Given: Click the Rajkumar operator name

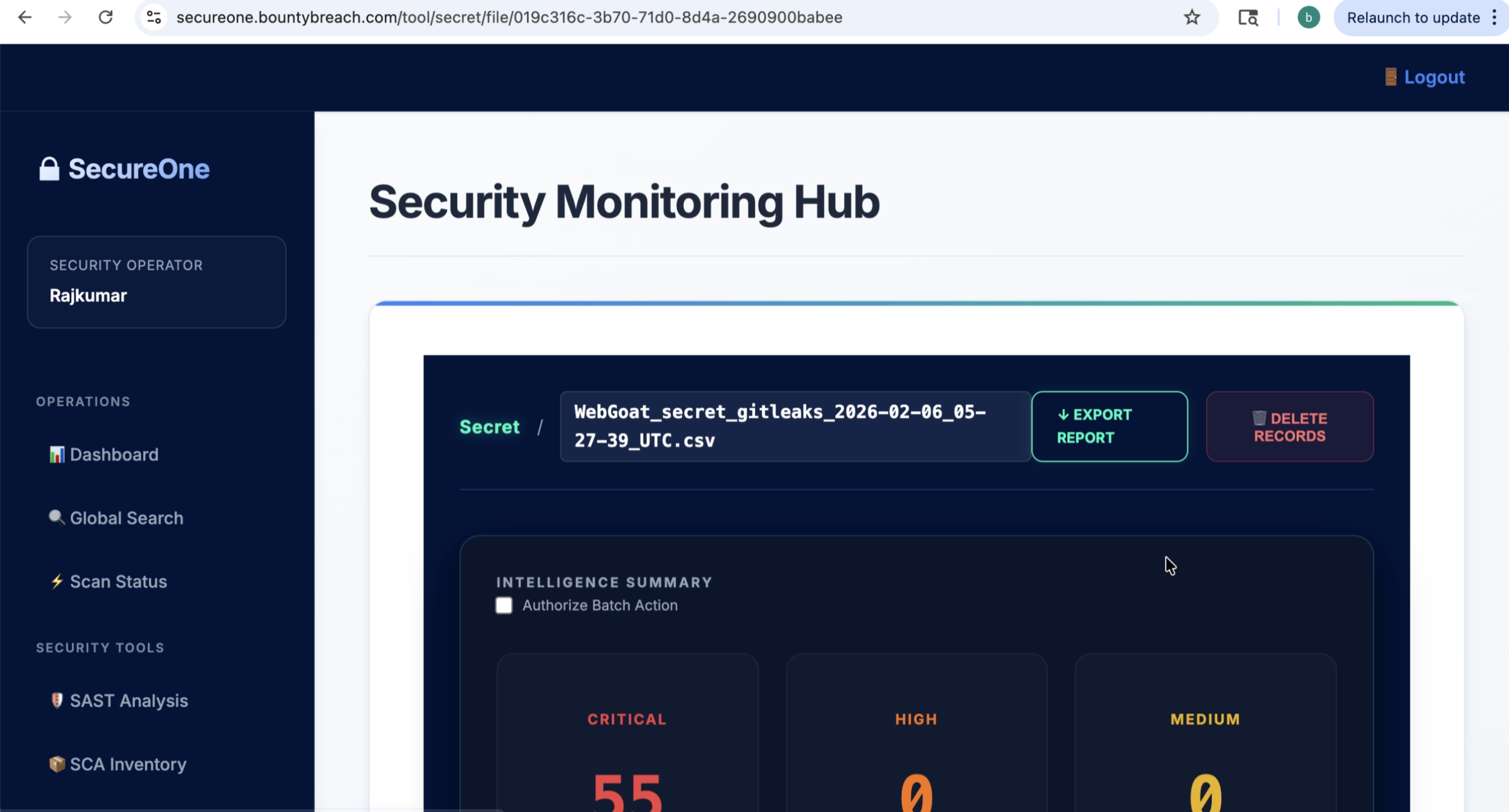Looking at the screenshot, I should tap(88, 295).
